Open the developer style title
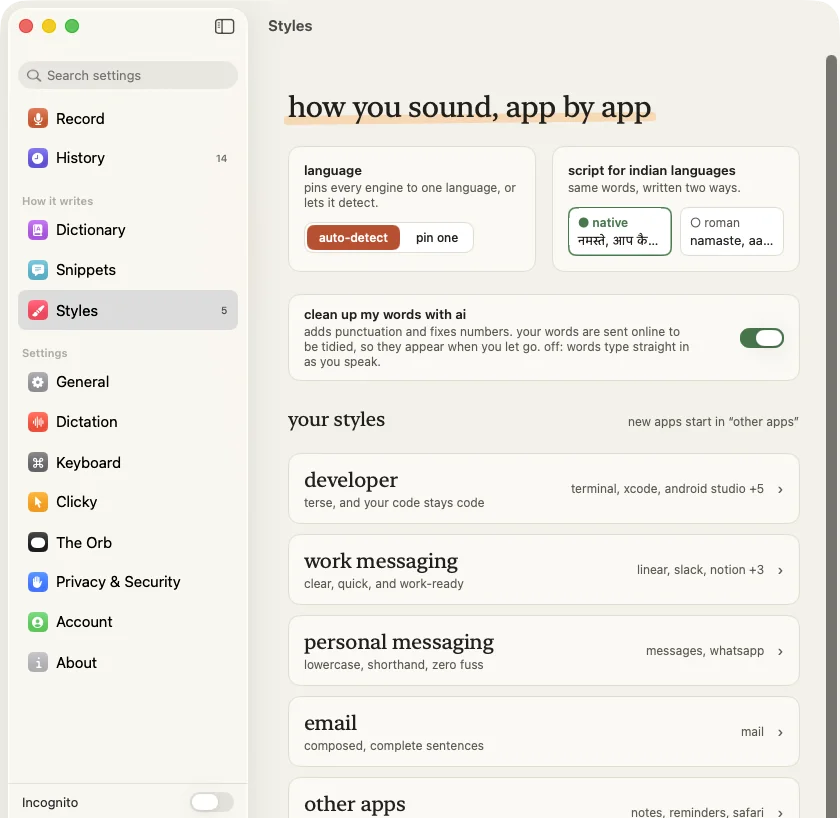Image resolution: width=840 pixels, height=818 pixels. tap(351, 480)
